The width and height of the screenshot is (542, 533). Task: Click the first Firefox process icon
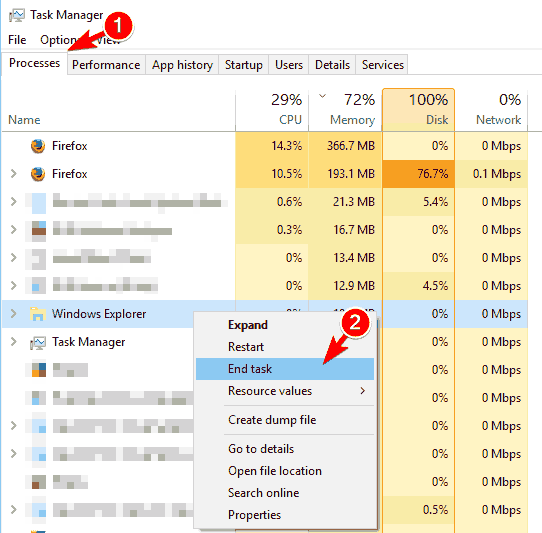pyautogui.click(x=38, y=146)
